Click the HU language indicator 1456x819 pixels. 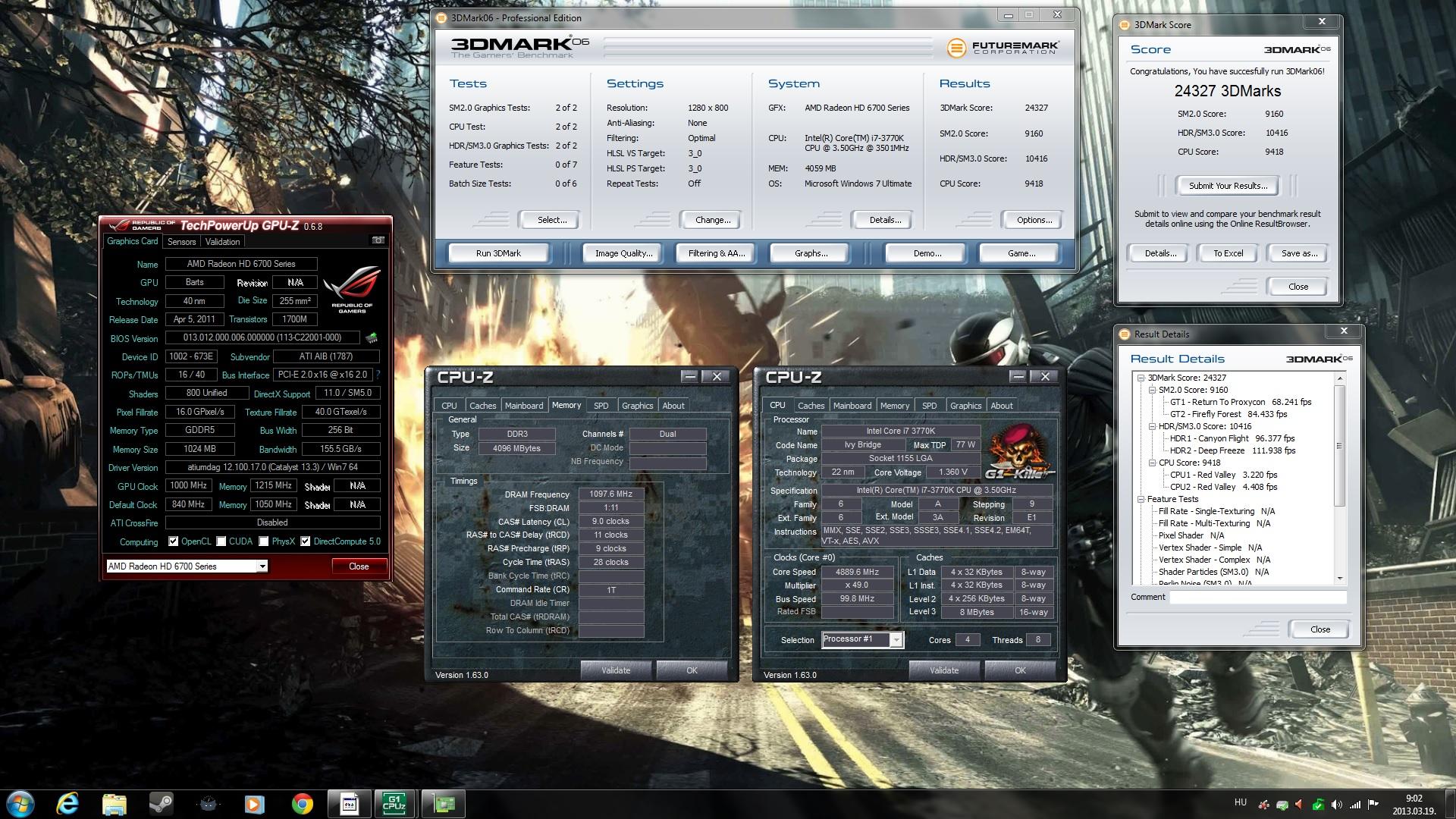pyautogui.click(x=1241, y=802)
